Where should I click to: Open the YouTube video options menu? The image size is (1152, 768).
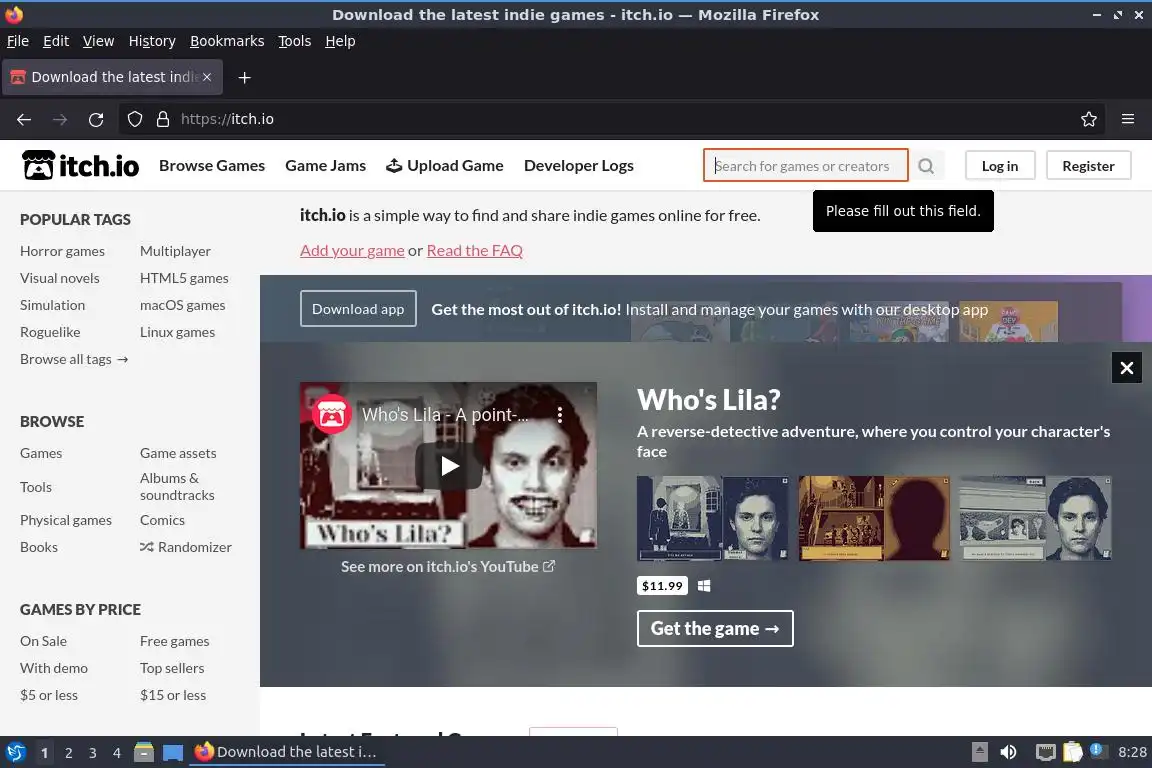[560, 415]
